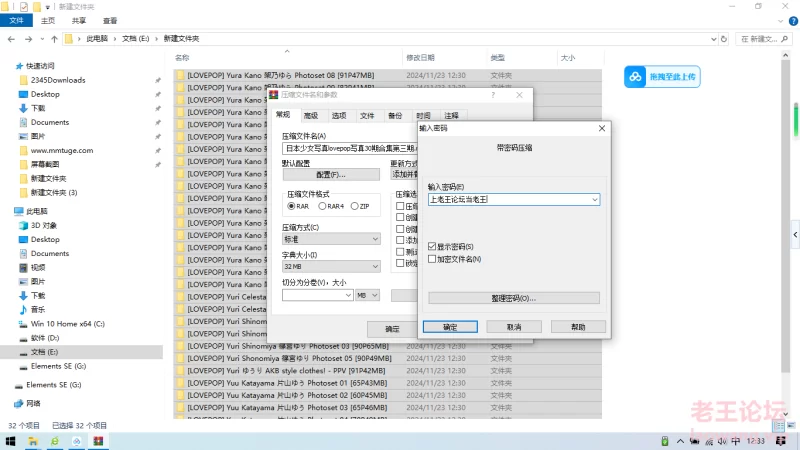This screenshot has height=450, width=800.
Task: Open the MB unit dropdown
Action: [367, 295]
